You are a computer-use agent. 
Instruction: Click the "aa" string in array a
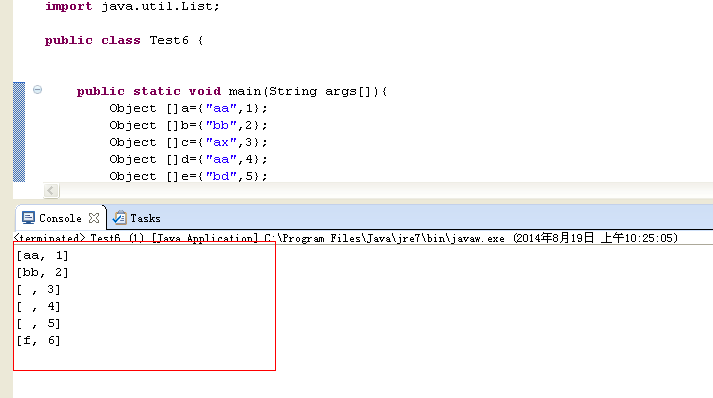tap(221, 108)
